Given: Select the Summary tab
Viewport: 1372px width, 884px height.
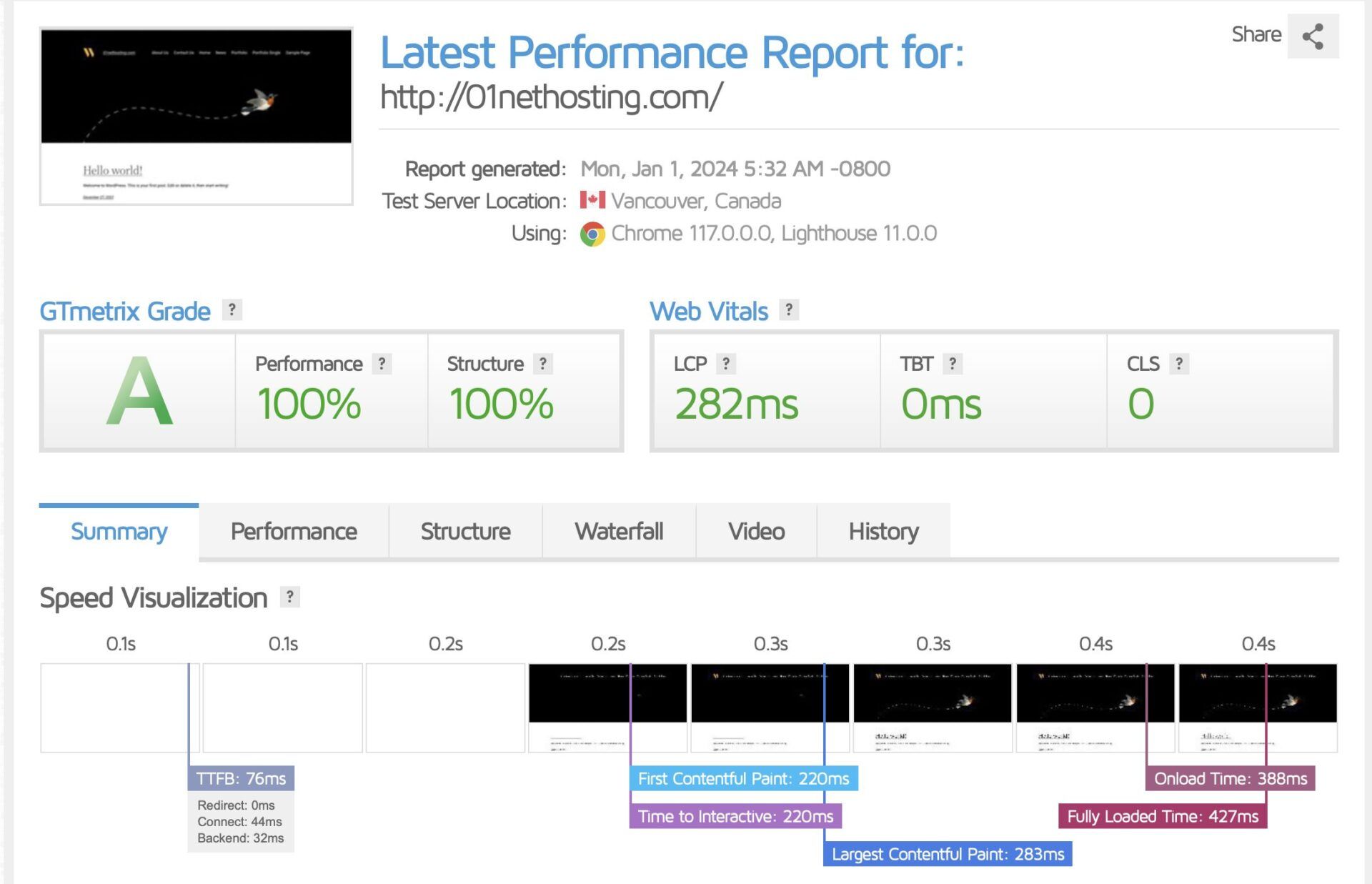Looking at the screenshot, I should [119, 531].
